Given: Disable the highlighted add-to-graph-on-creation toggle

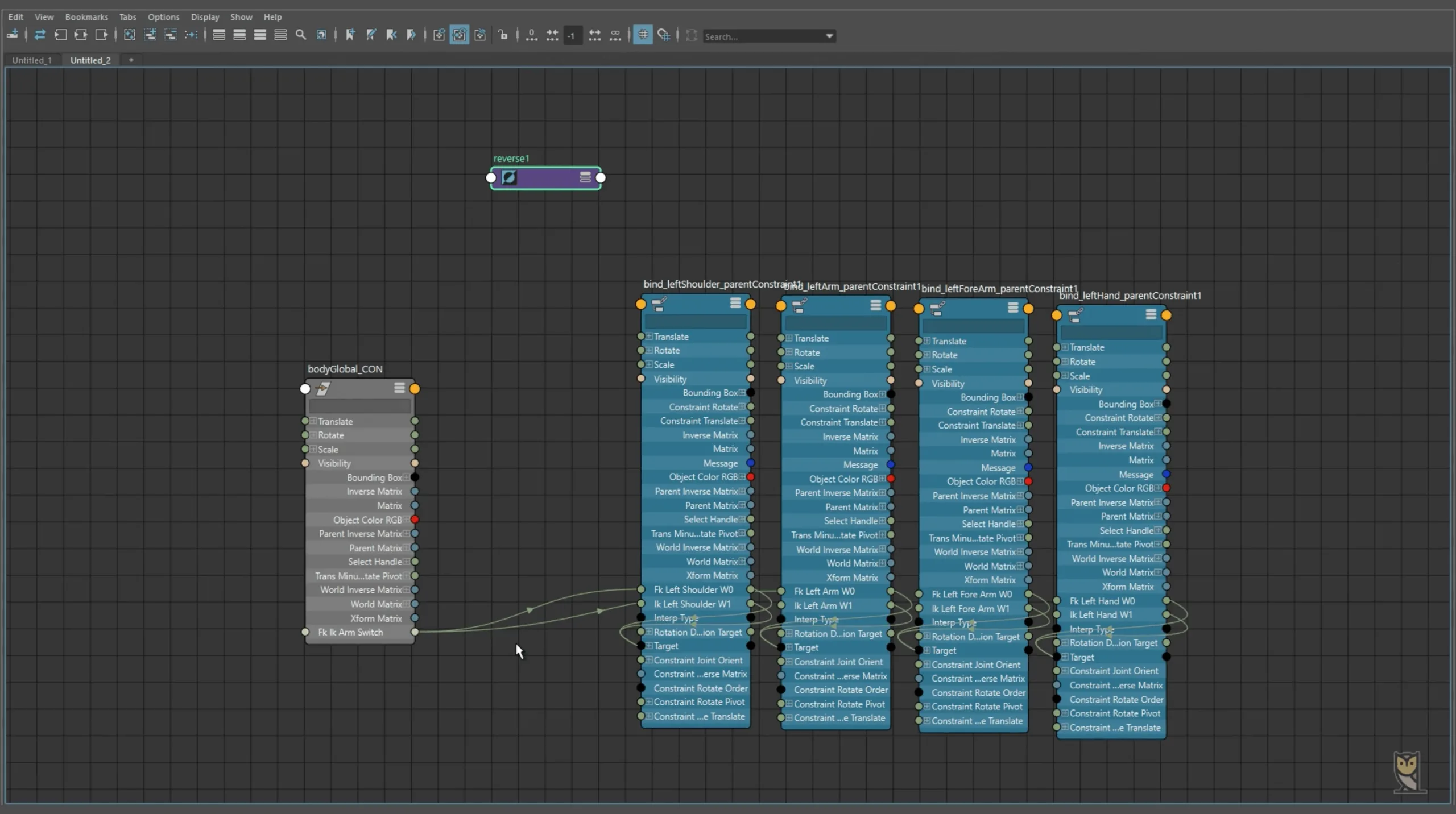Looking at the screenshot, I should click(x=460, y=35).
